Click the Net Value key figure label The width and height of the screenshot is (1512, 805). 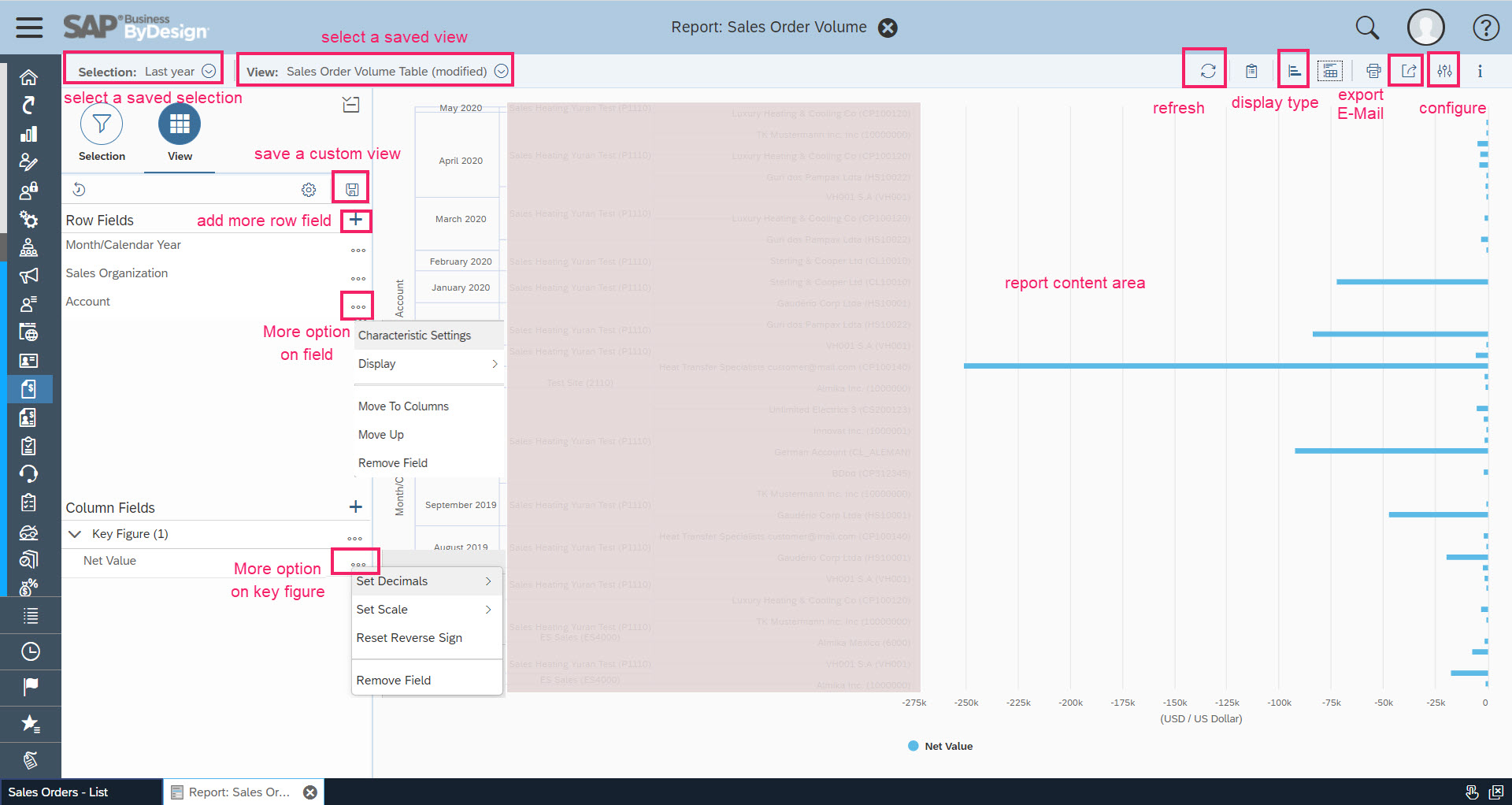point(109,561)
